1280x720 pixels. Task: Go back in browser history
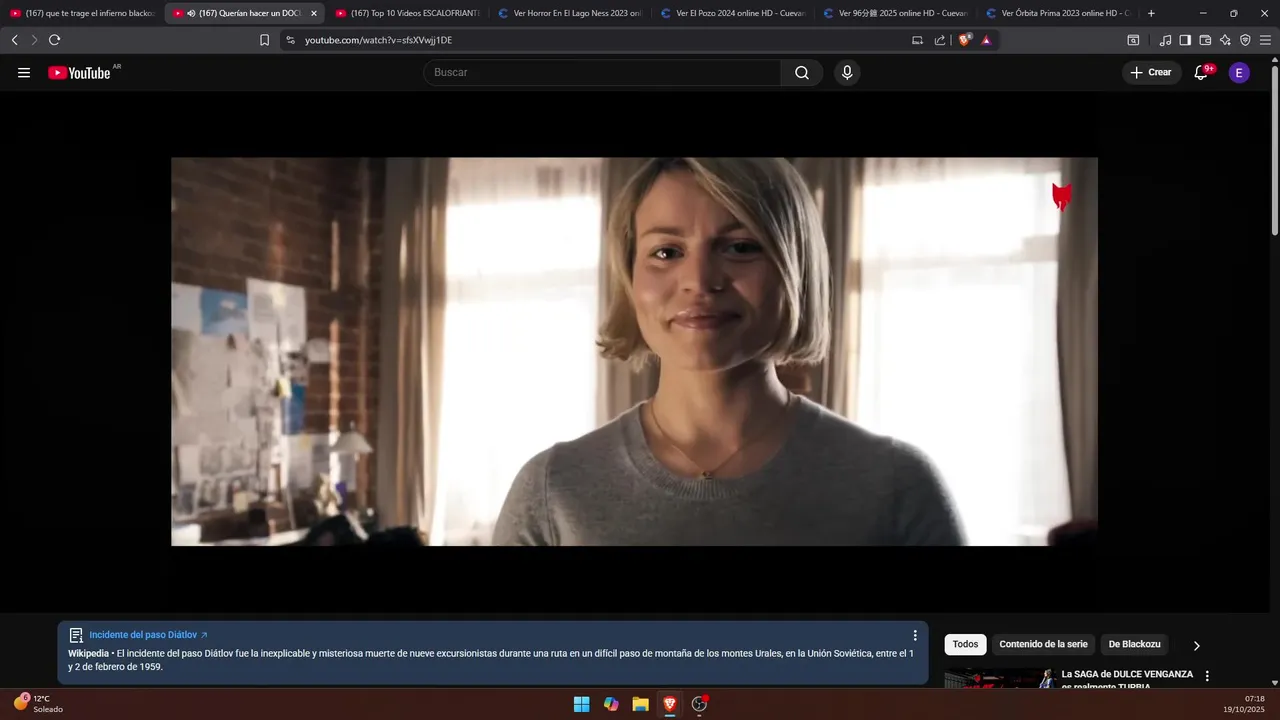coord(14,40)
